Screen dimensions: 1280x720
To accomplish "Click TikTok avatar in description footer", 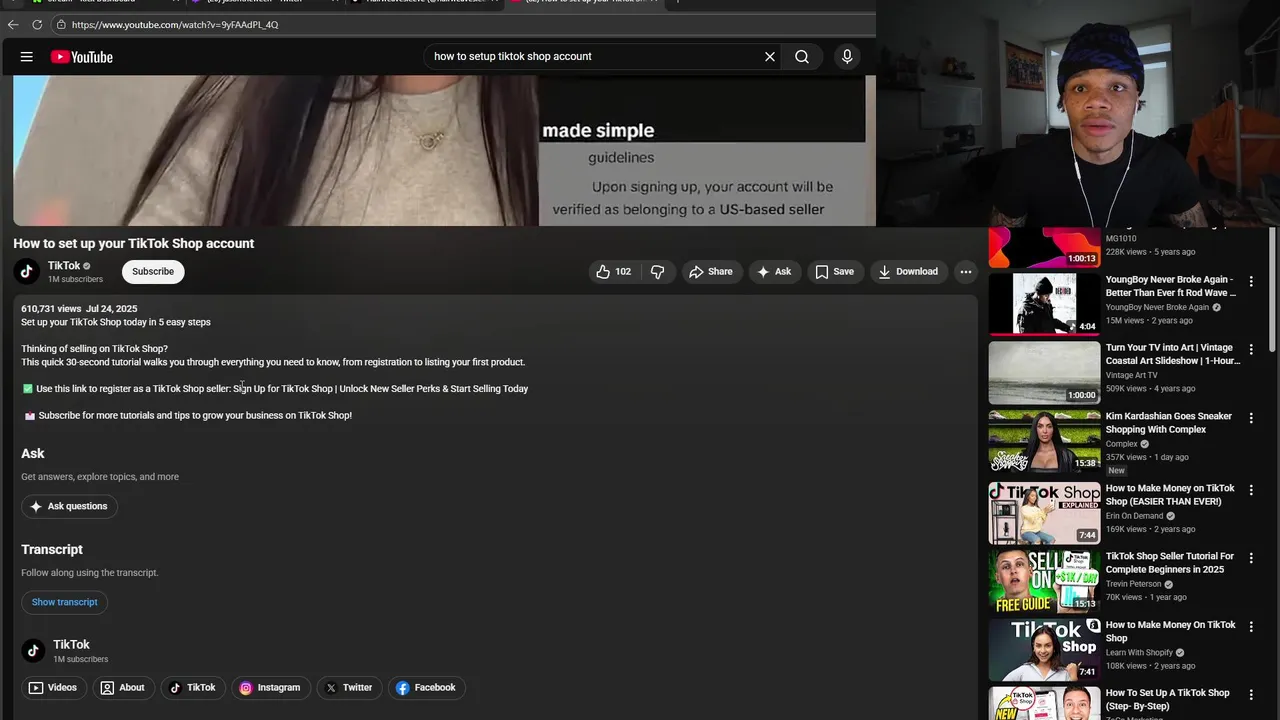I will coord(33,651).
